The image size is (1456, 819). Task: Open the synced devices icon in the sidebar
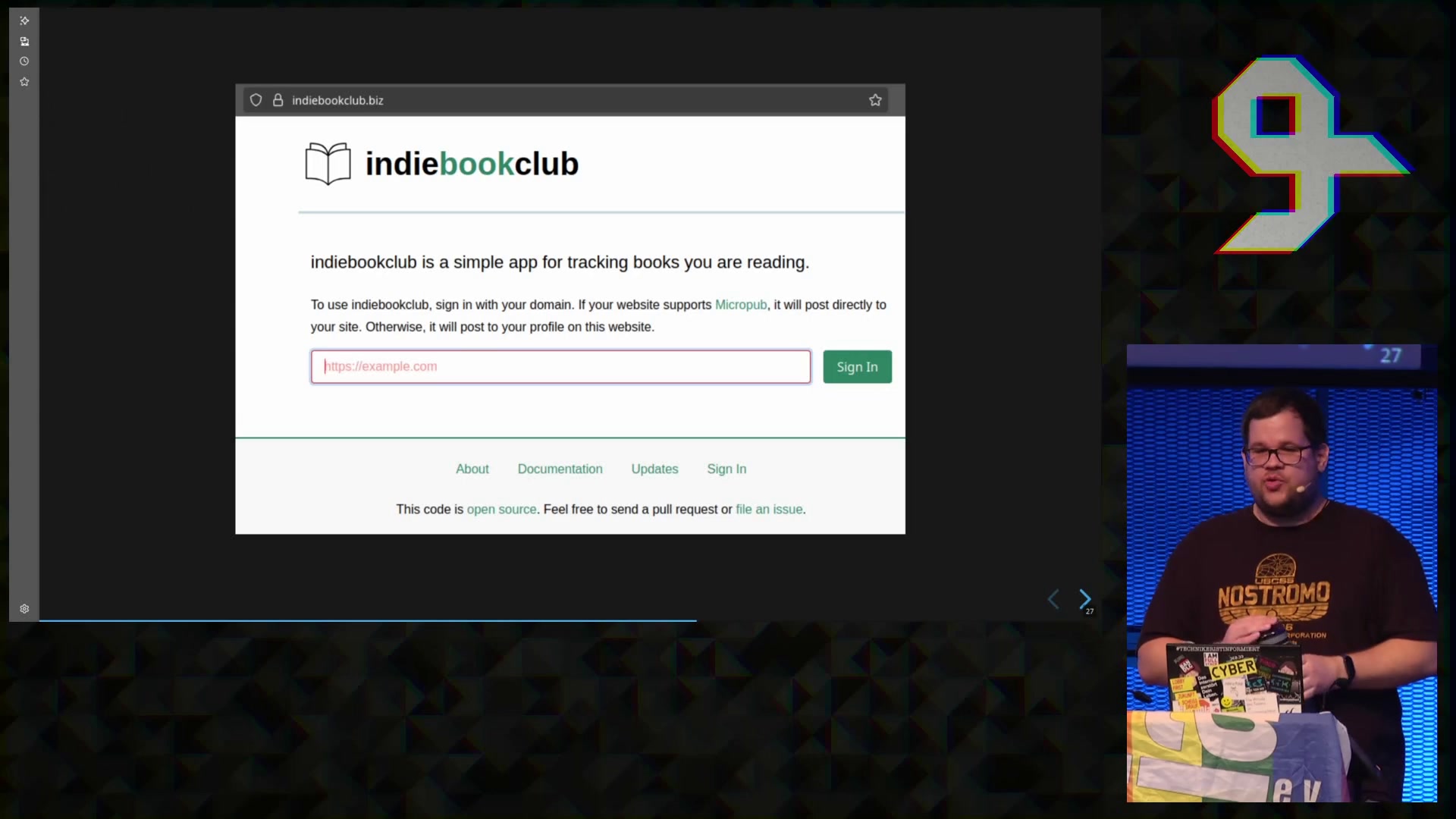click(24, 41)
